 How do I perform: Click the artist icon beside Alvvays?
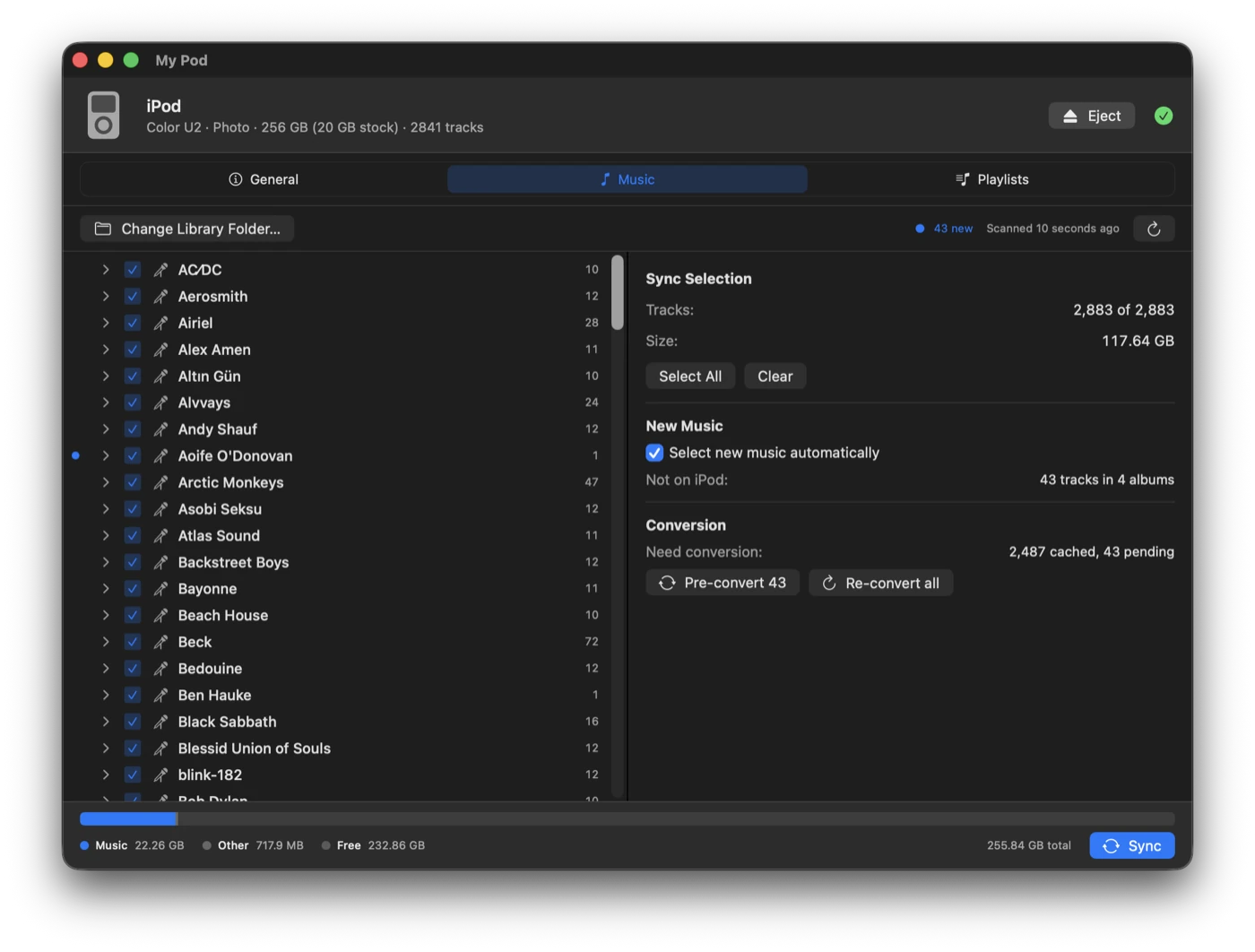[x=160, y=402]
